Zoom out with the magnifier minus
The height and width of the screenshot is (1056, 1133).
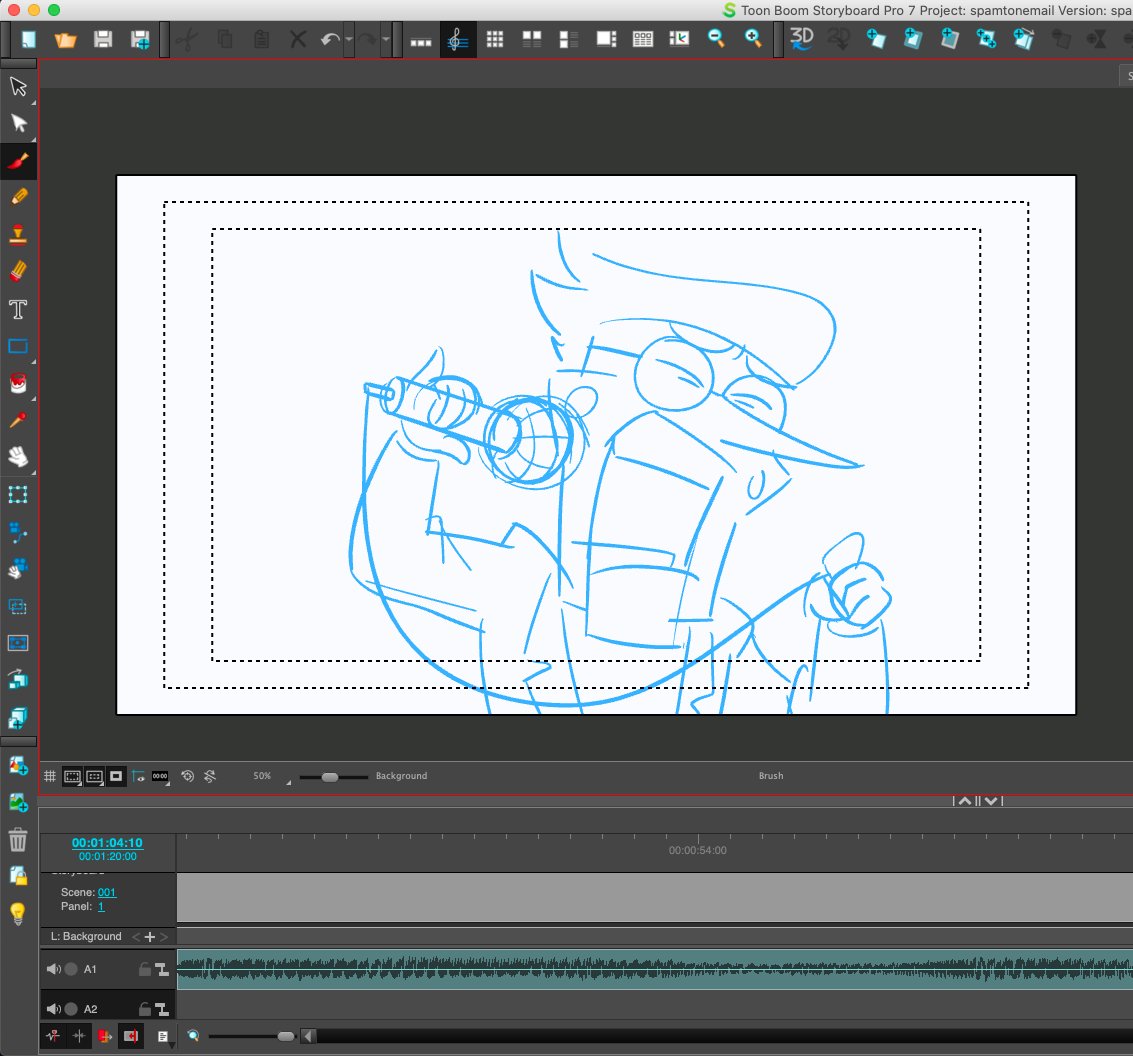coord(716,39)
